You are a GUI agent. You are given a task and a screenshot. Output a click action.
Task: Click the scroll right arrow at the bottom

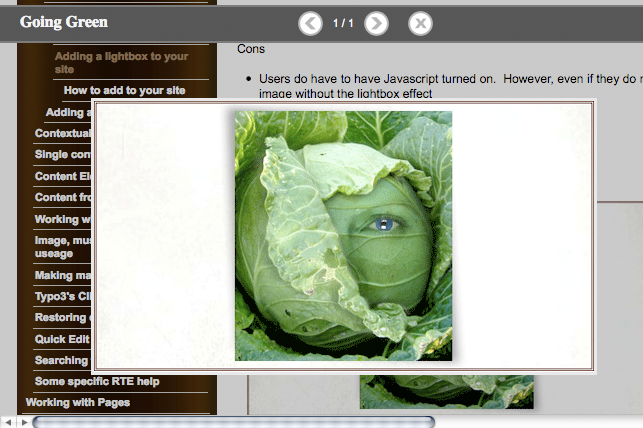24,421
